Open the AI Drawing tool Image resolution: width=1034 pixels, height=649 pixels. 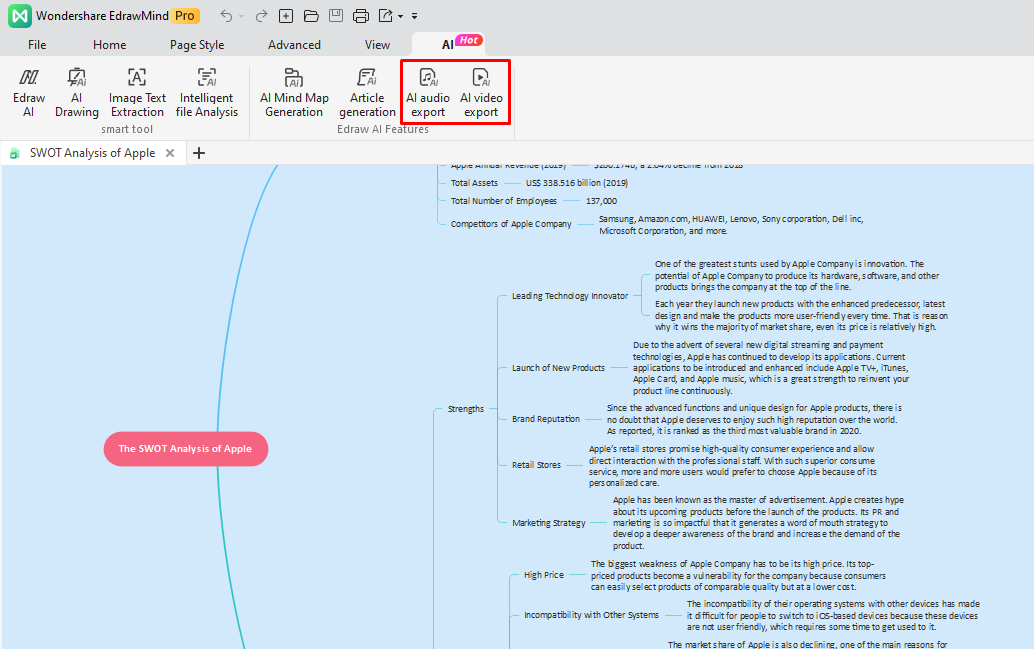coord(76,93)
